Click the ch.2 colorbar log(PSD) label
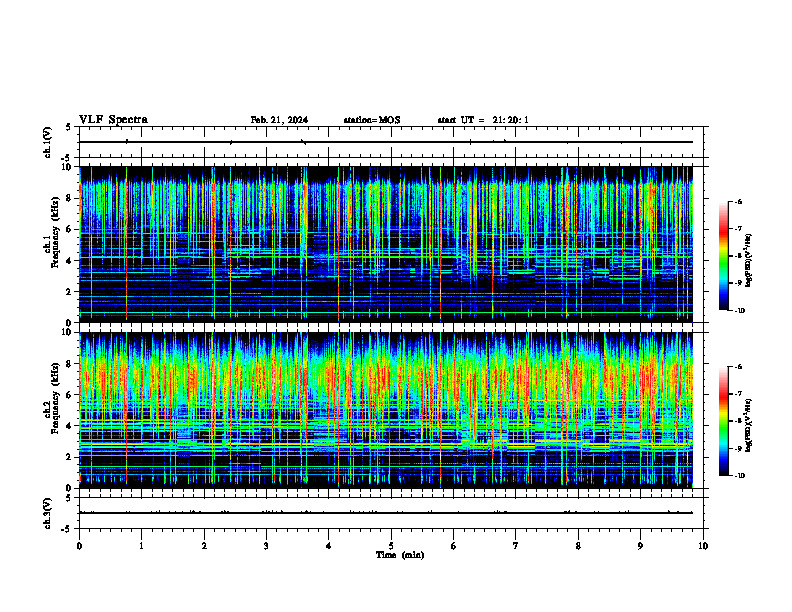 tap(749, 425)
